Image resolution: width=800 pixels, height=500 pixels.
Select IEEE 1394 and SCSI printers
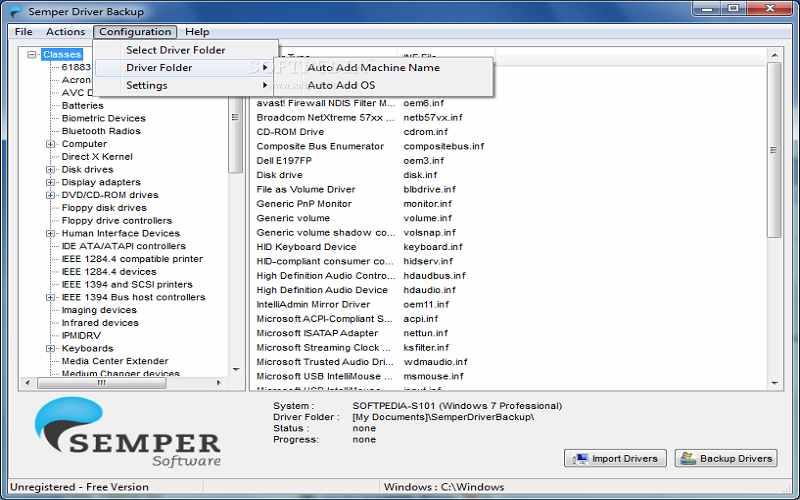[x=127, y=284]
